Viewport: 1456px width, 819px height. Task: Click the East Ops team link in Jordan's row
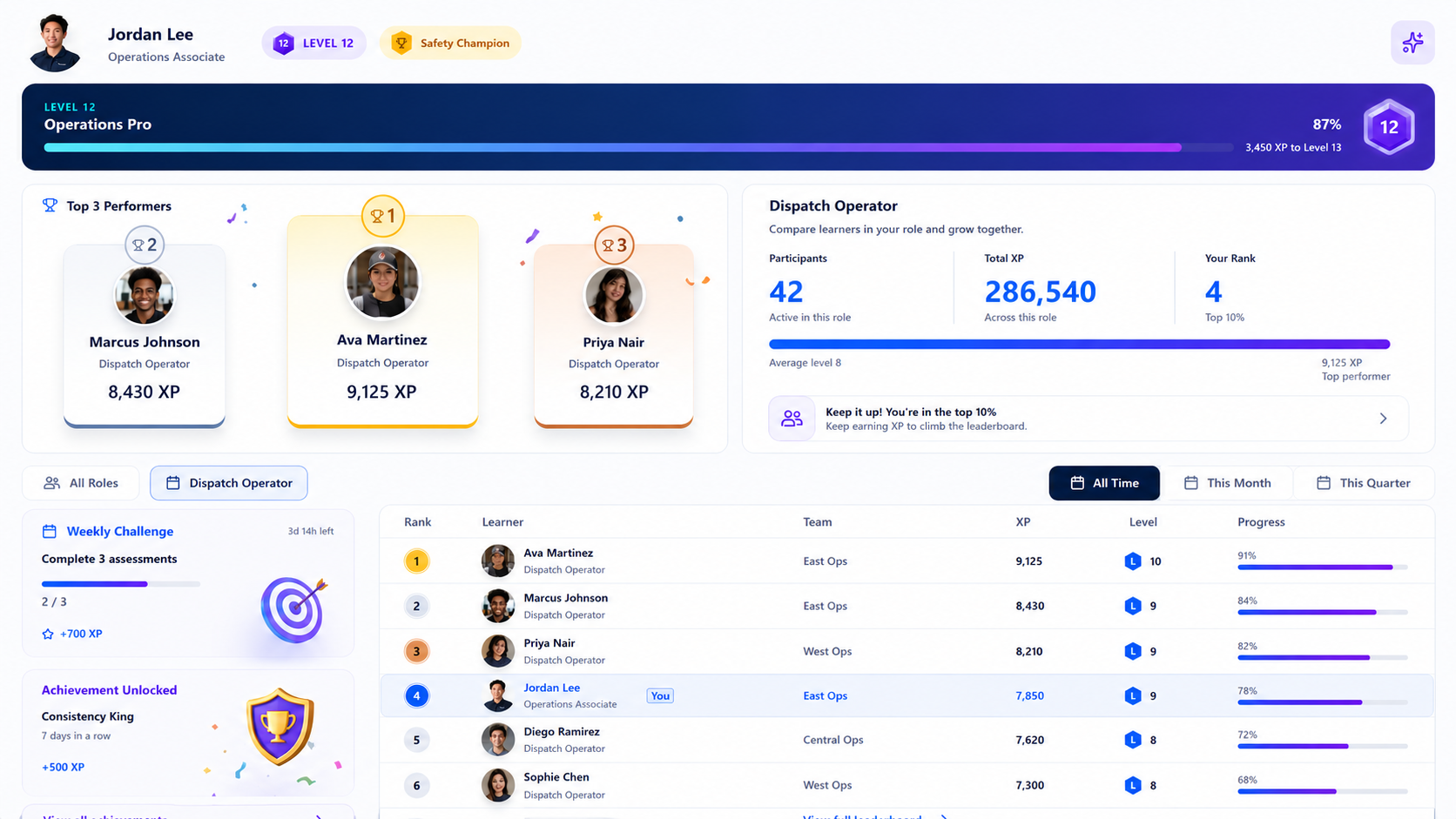825,695
